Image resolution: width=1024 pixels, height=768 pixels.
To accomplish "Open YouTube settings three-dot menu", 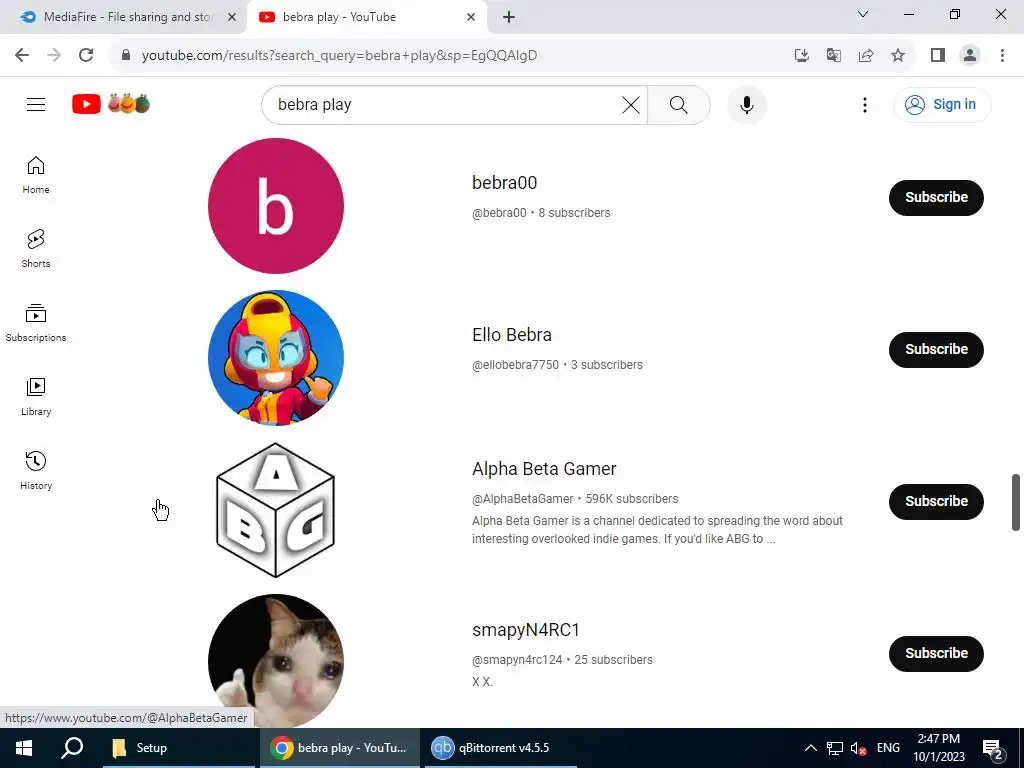I will 865,104.
